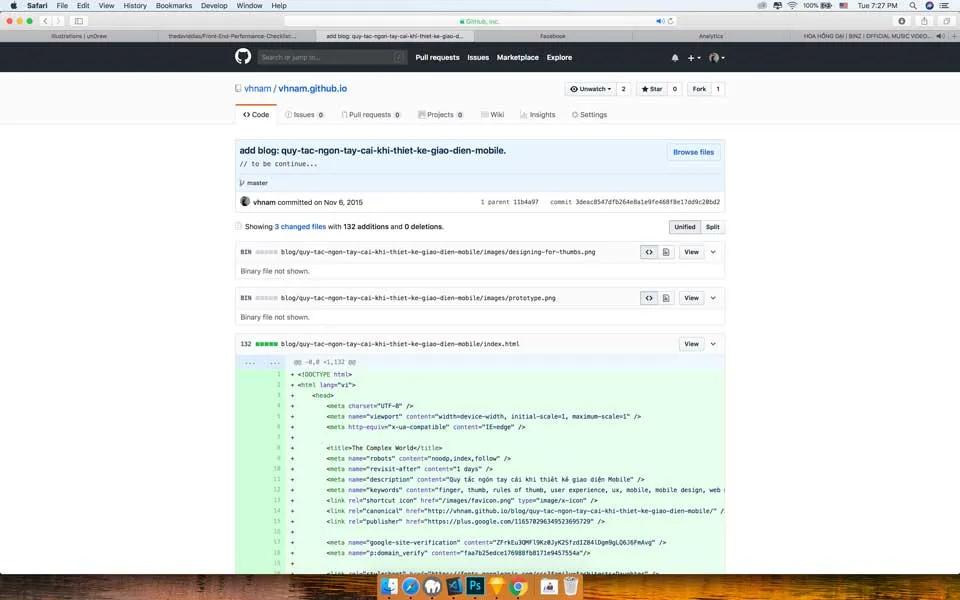Open the Bookmarks menu in Safari
This screenshot has width=960, height=600.
click(173, 6)
